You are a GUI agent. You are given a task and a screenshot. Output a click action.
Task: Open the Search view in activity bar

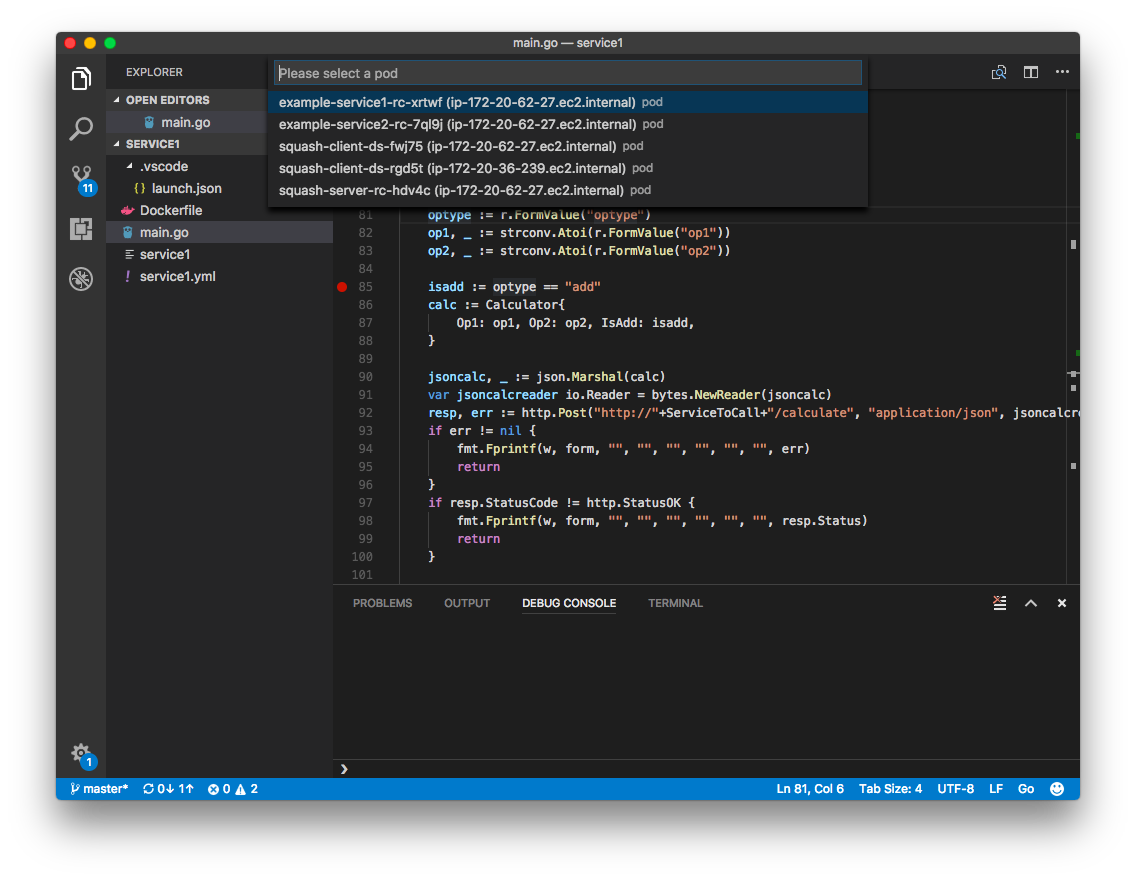tap(81, 129)
